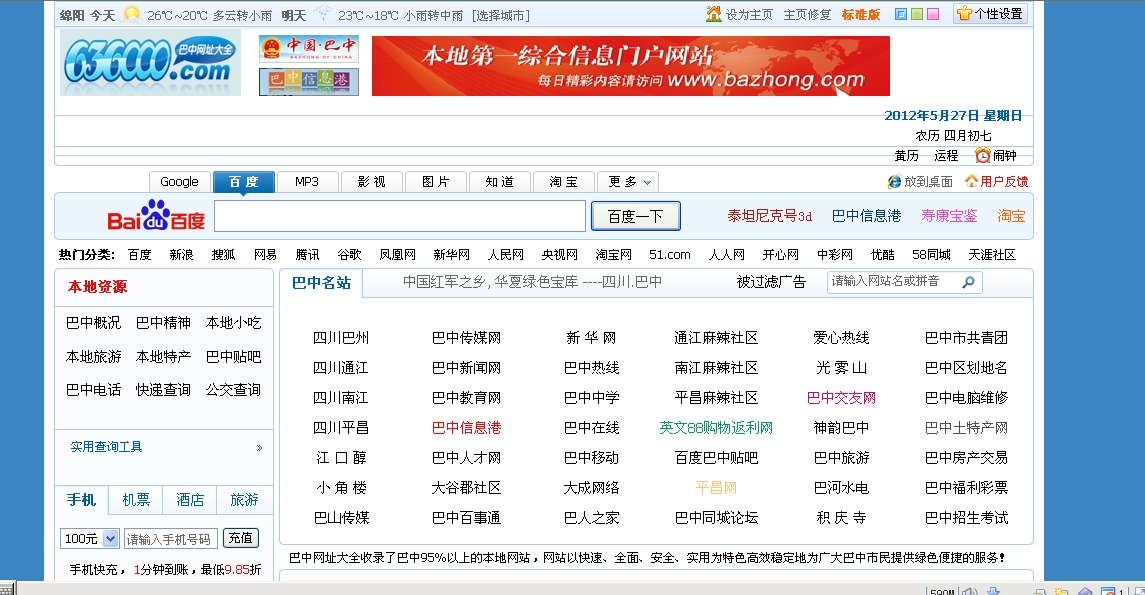Screen dimensions: 1145x595
Task: Click the orange shirt icon on 个性设置 button
Action: [x=964, y=13]
